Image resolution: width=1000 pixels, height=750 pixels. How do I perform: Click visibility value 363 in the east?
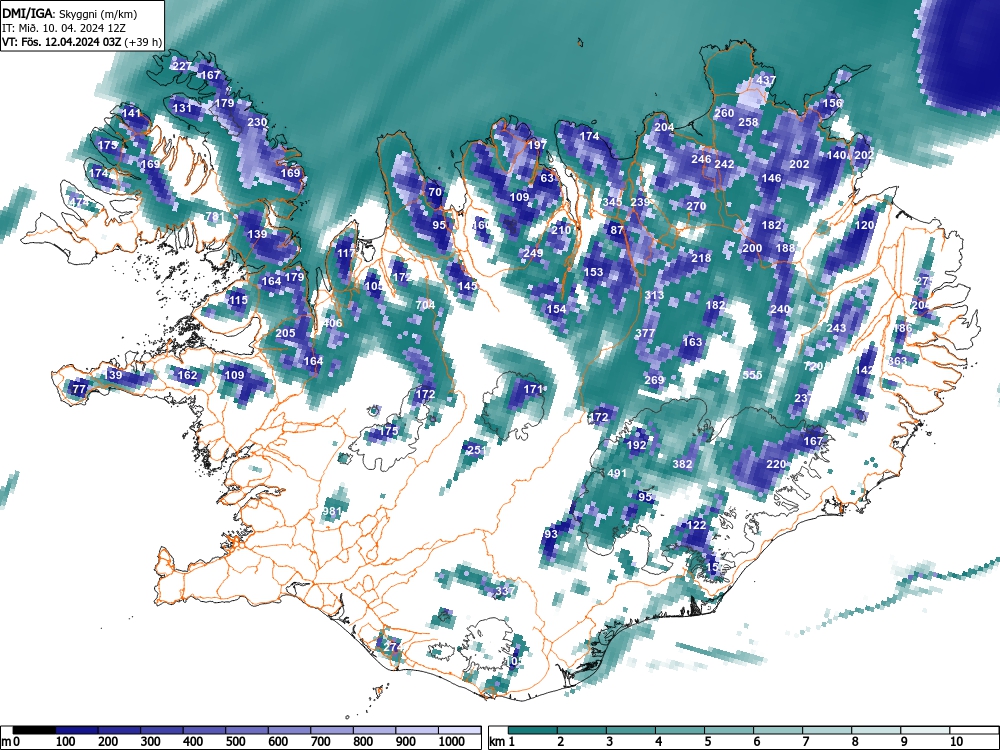click(x=897, y=361)
